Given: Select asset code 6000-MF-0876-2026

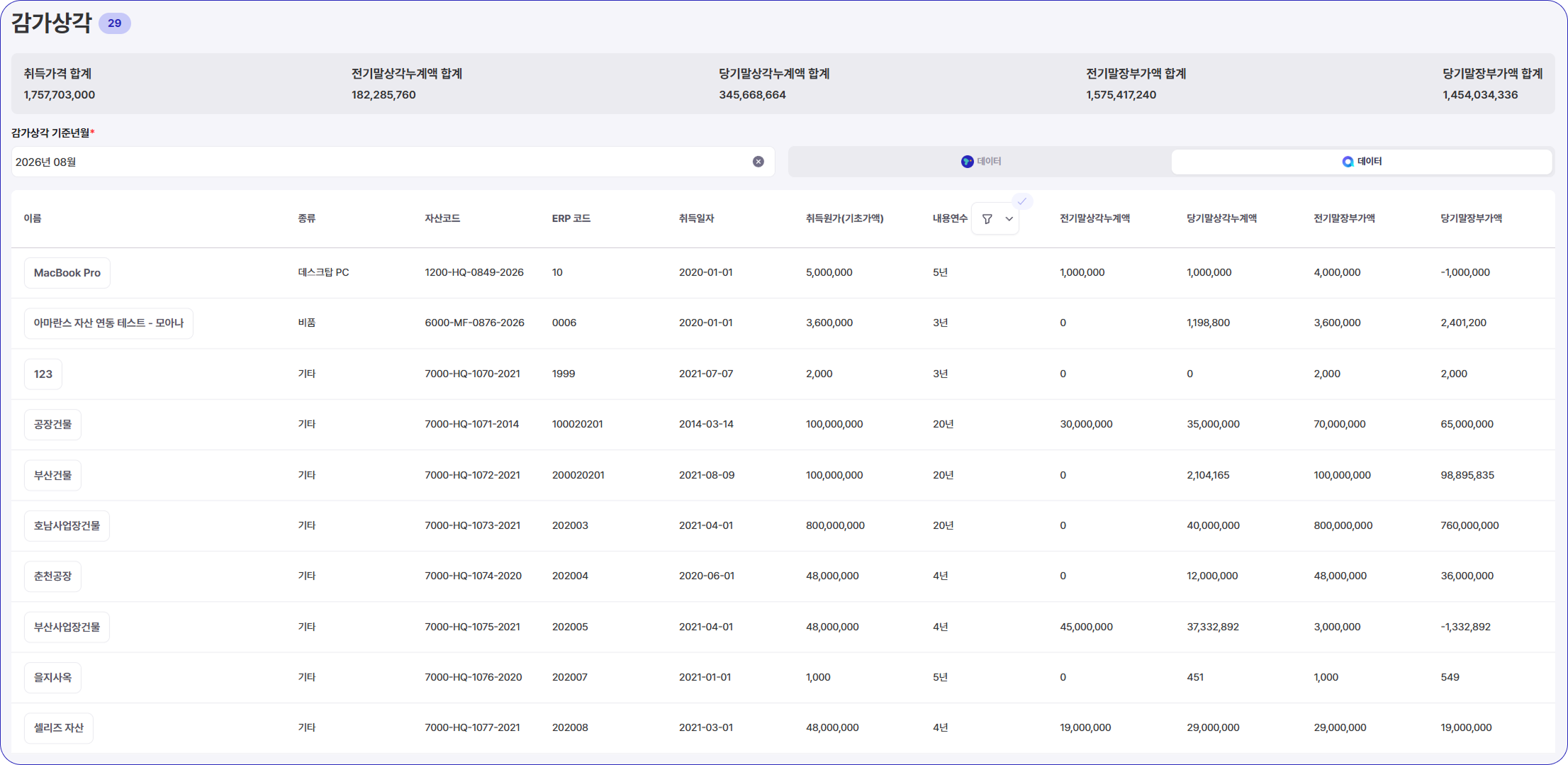Looking at the screenshot, I should (x=474, y=323).
